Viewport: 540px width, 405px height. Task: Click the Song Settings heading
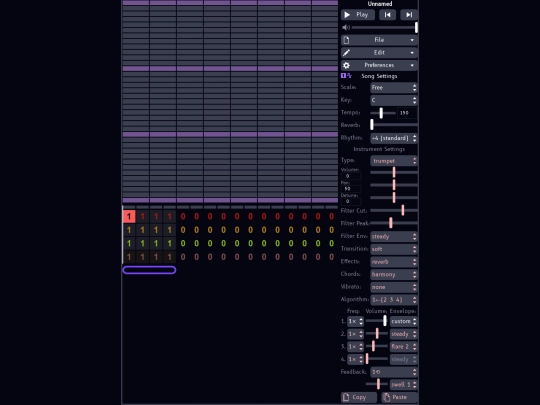click(x=379, y=76)
